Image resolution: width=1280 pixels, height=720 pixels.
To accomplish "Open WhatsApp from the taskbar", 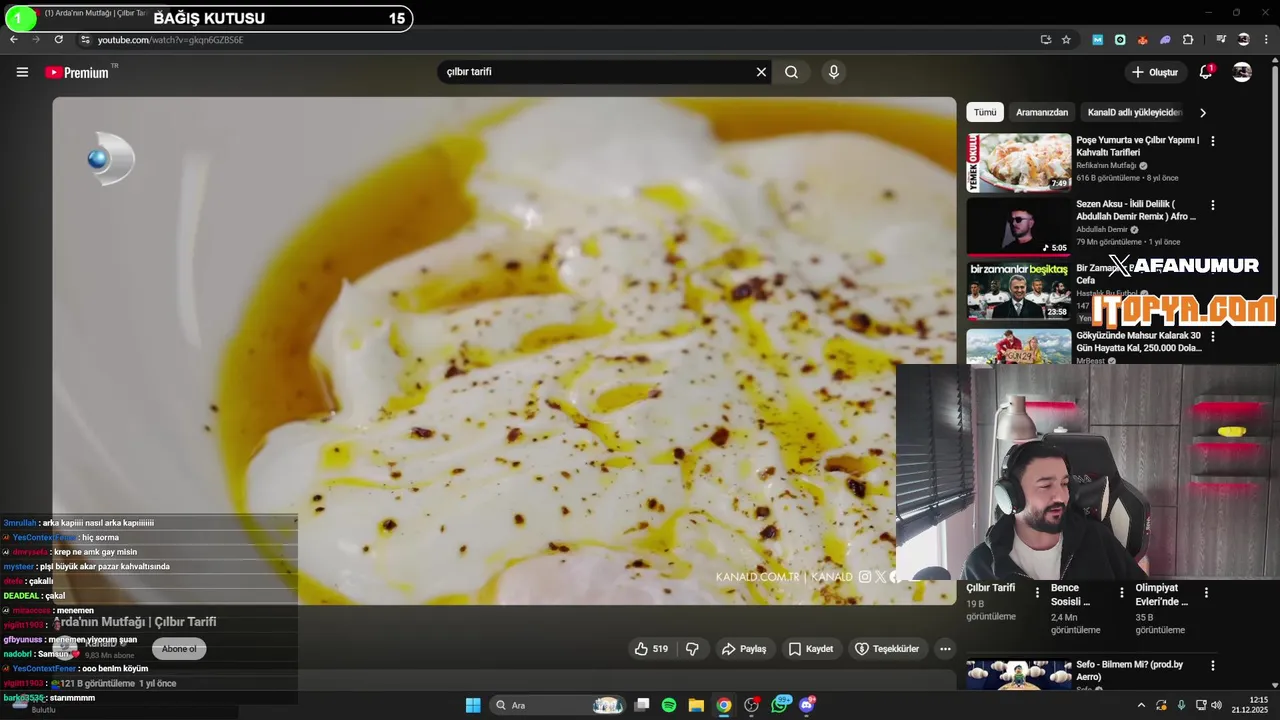I will tap(780, 705).
